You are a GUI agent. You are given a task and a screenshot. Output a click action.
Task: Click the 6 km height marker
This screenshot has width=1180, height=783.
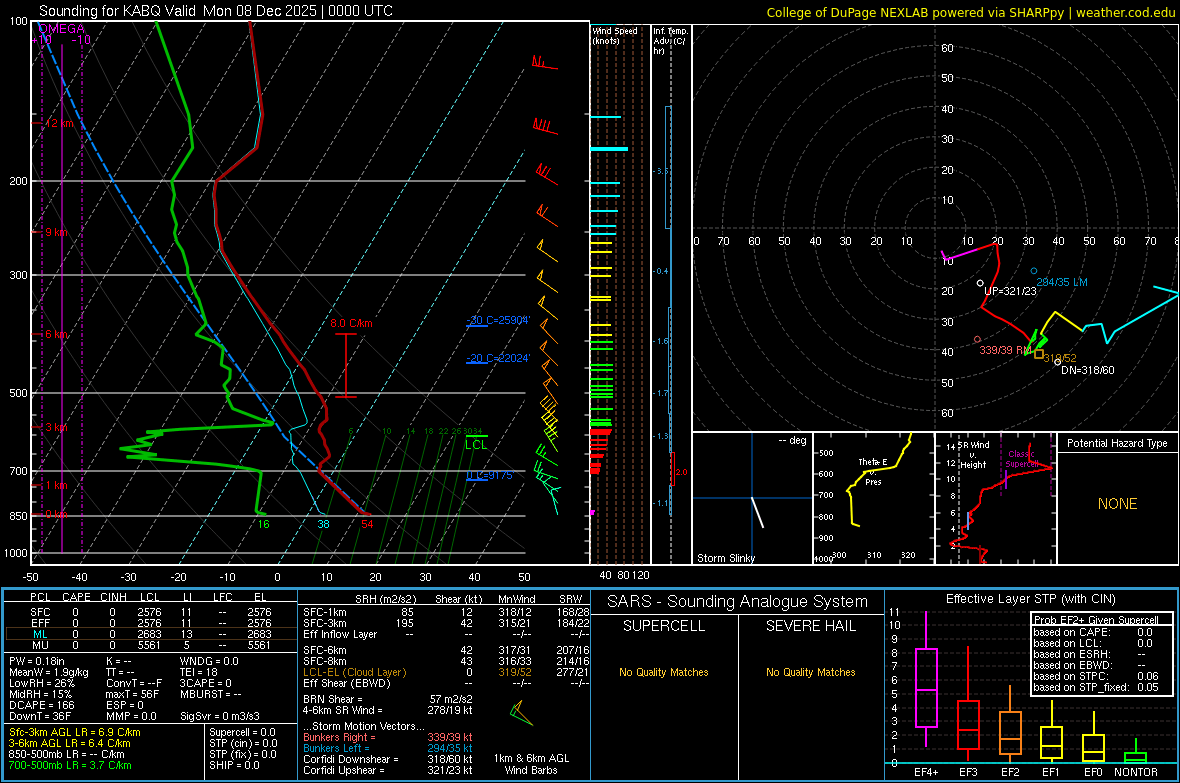[x=56, y=334]
